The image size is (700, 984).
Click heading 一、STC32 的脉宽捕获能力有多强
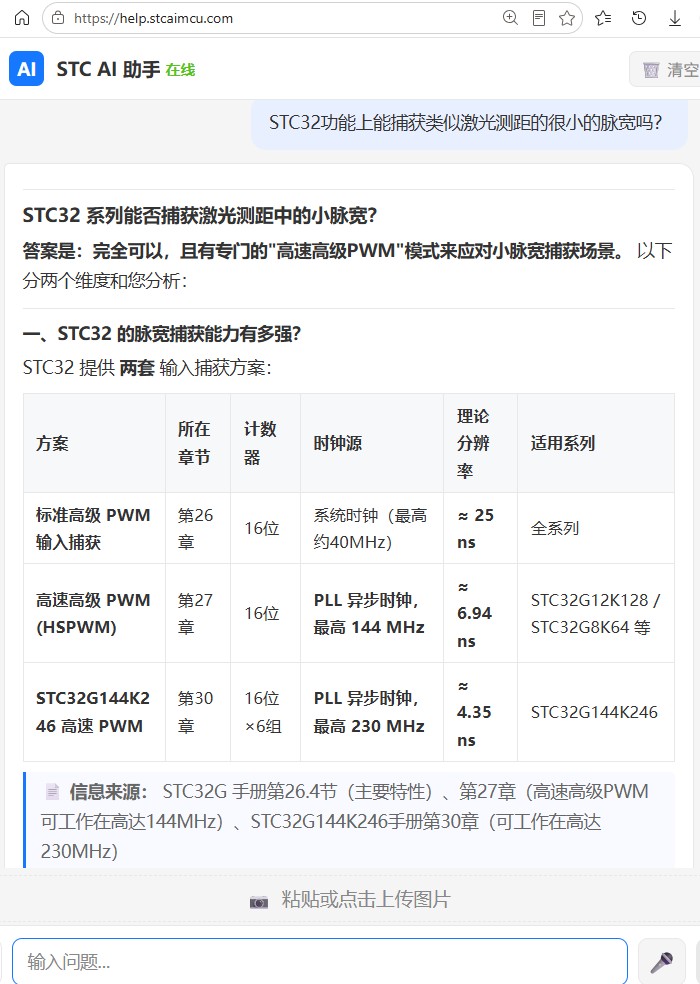pyautogui.click(x=162, y=333)
